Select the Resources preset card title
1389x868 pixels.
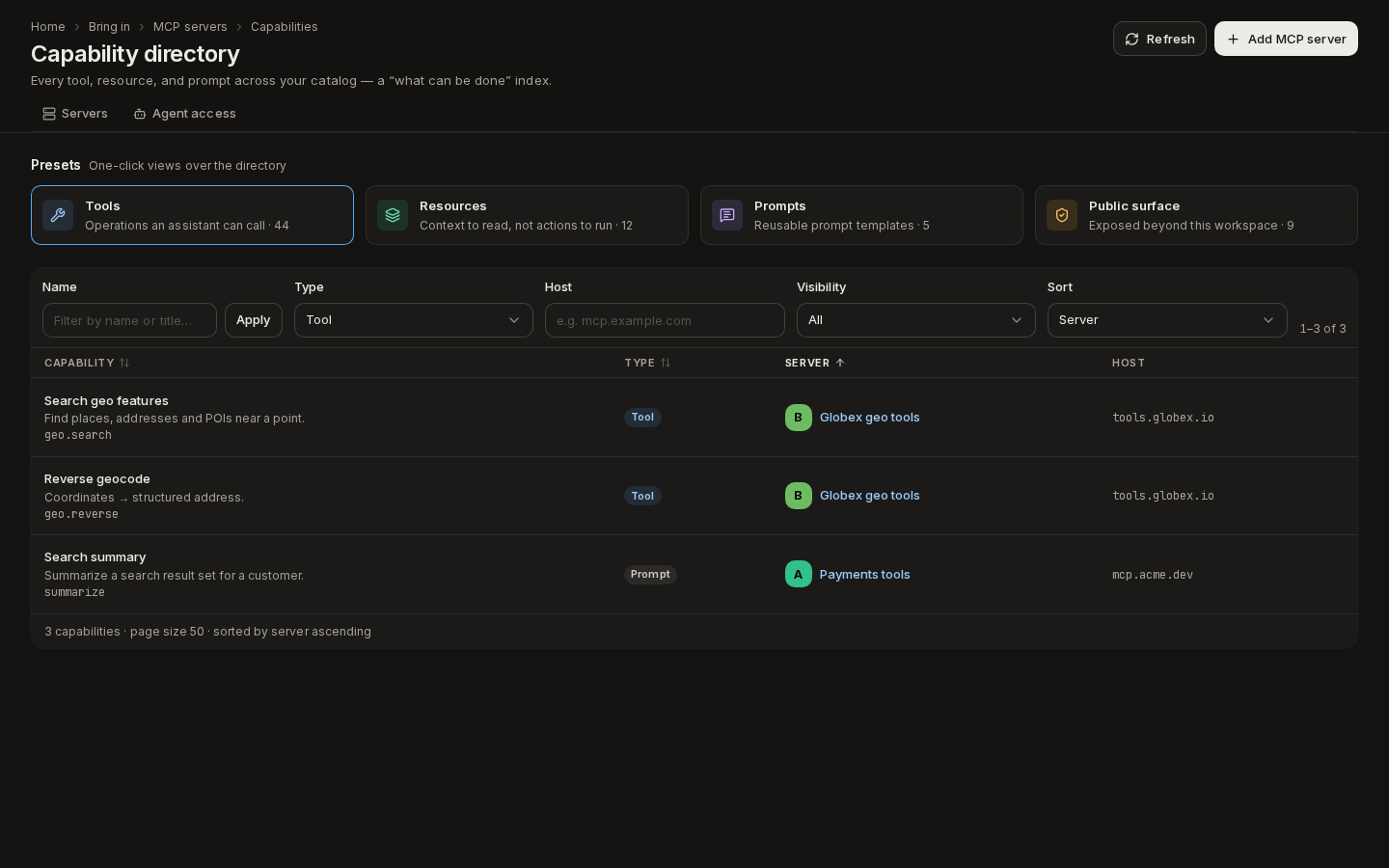click(453, 206)
